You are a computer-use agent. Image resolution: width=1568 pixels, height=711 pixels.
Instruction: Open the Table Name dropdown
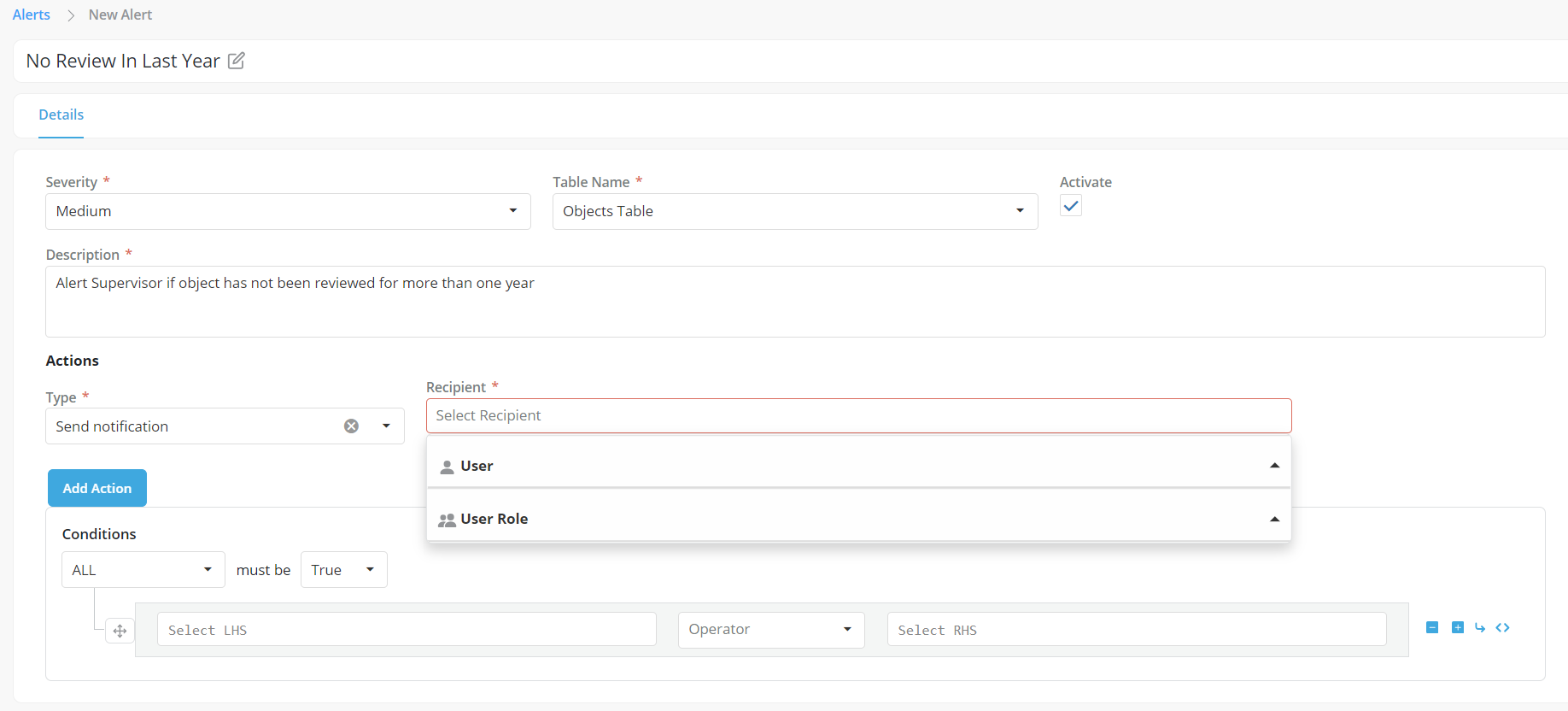pyautogui.click(x=794, y=211)
